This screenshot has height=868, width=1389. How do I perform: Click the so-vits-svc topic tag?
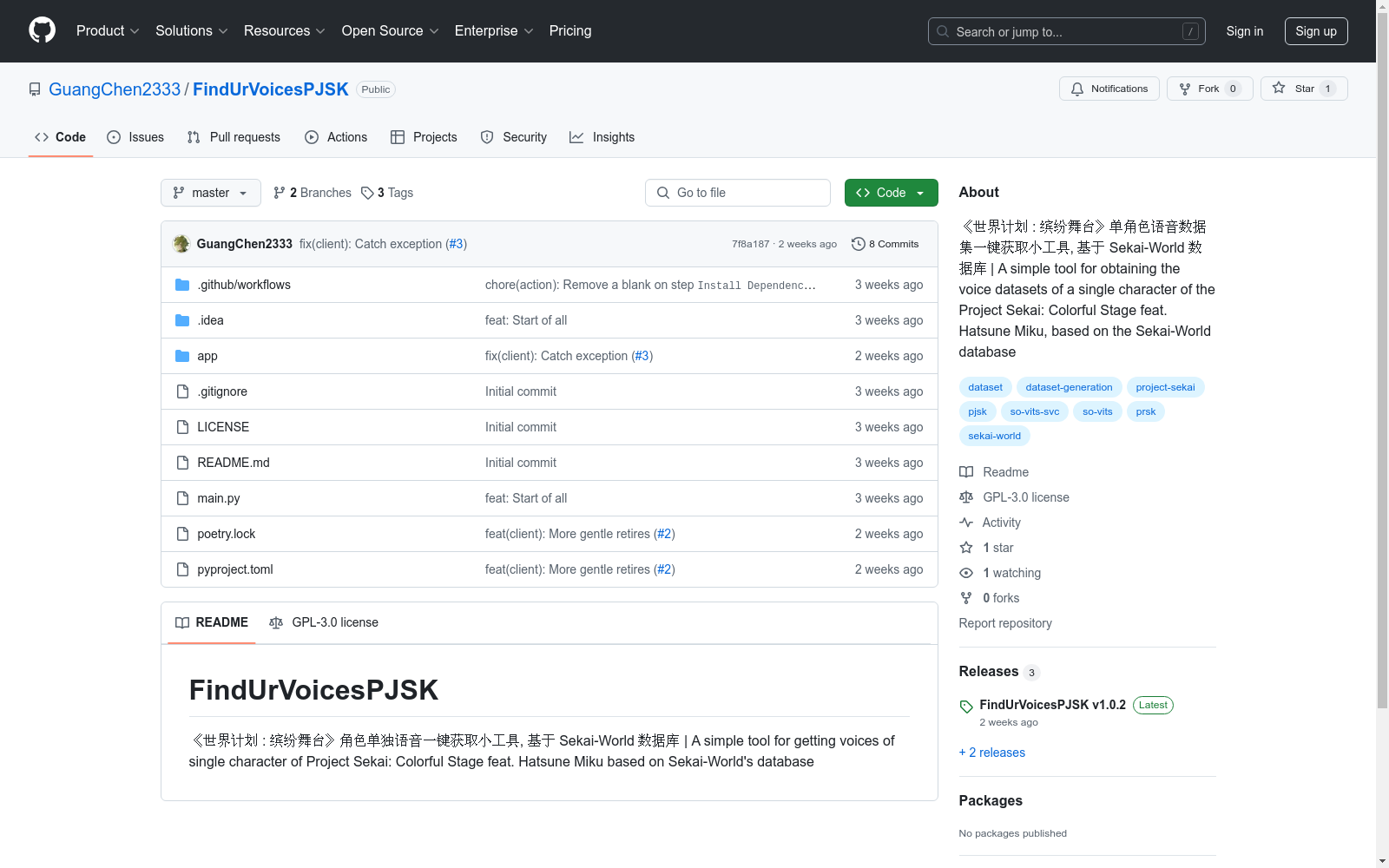(1035, 411)
